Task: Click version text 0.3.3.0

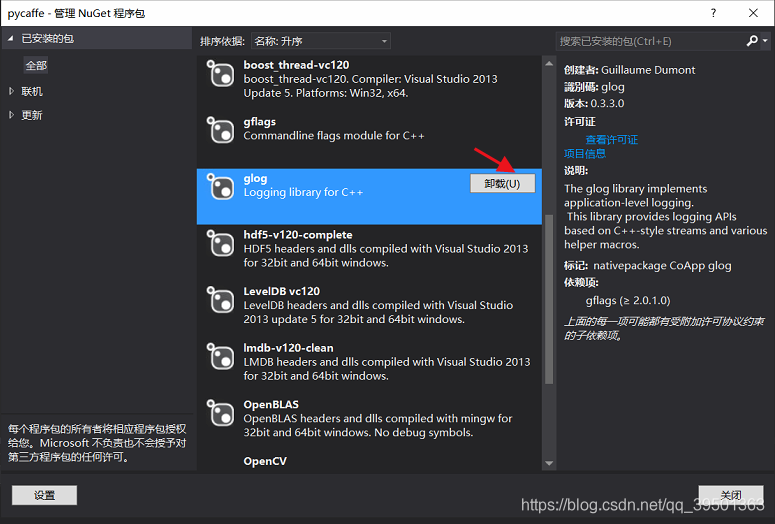Action: pos(607,103)
